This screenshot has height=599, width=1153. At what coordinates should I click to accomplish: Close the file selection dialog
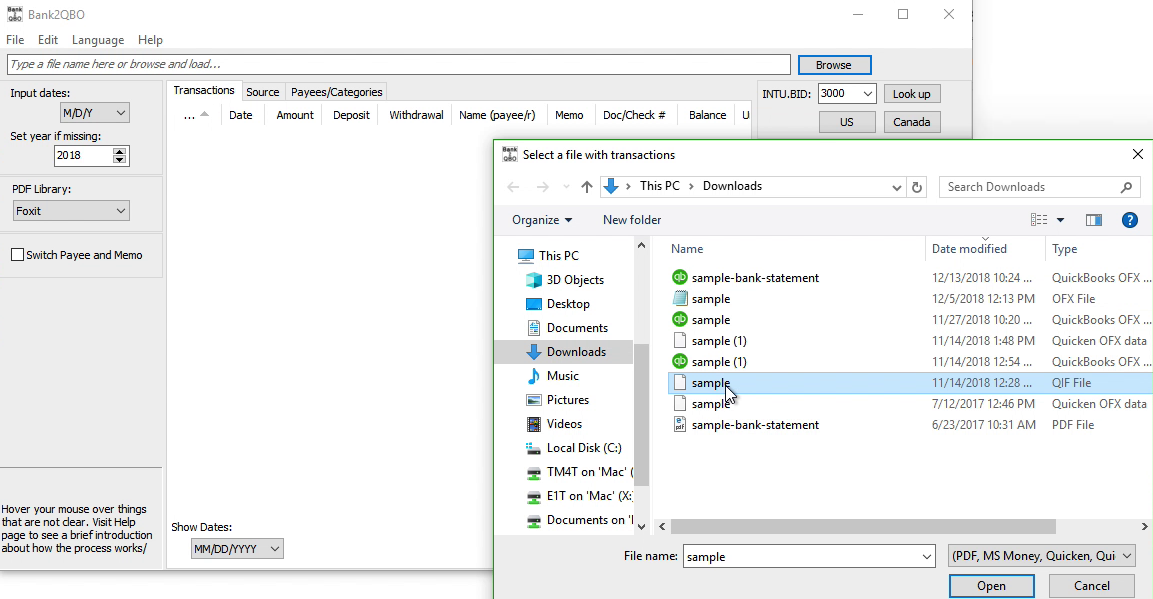1138,154
